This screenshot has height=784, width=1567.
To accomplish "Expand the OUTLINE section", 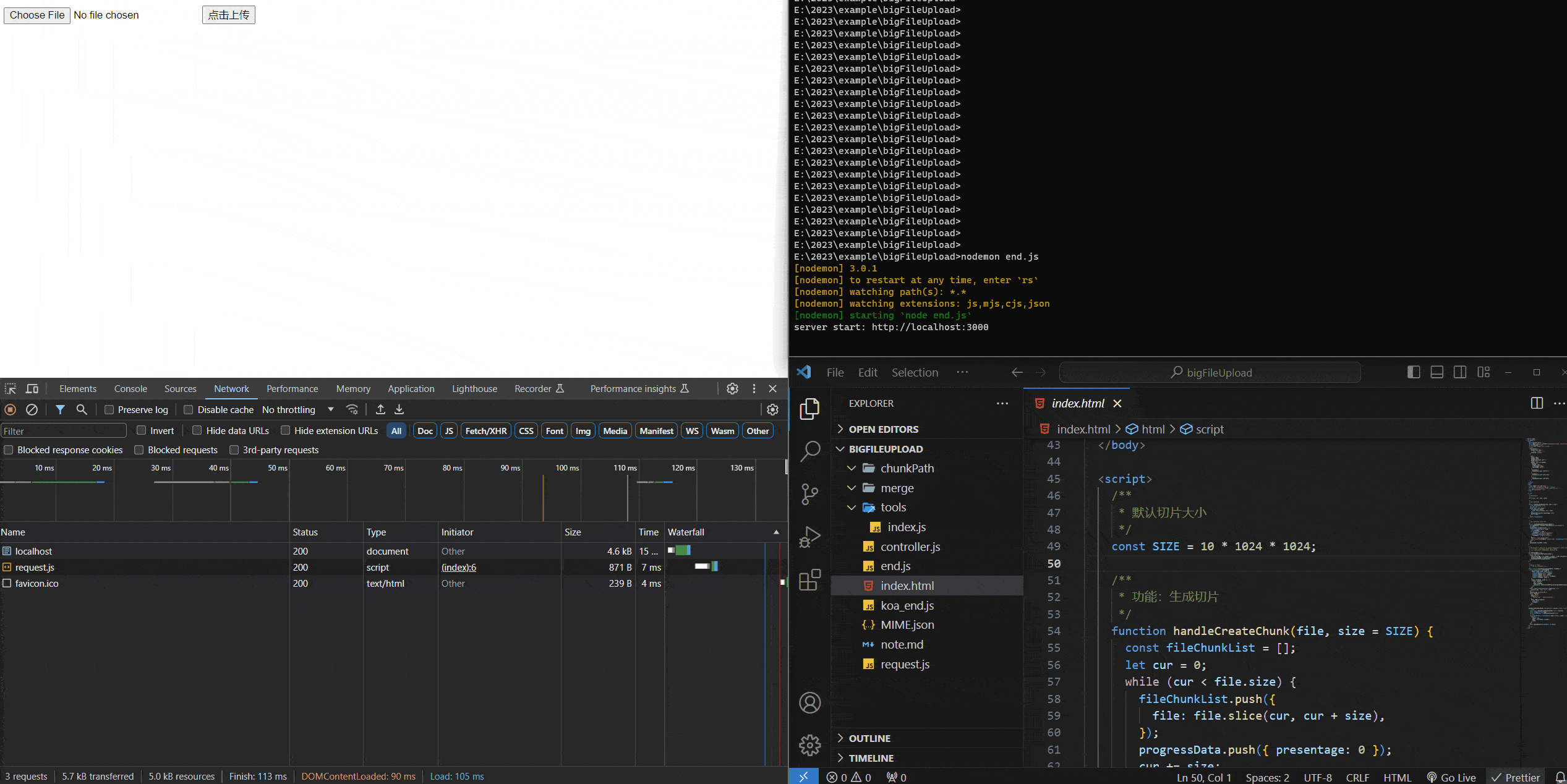I will 869,738.
